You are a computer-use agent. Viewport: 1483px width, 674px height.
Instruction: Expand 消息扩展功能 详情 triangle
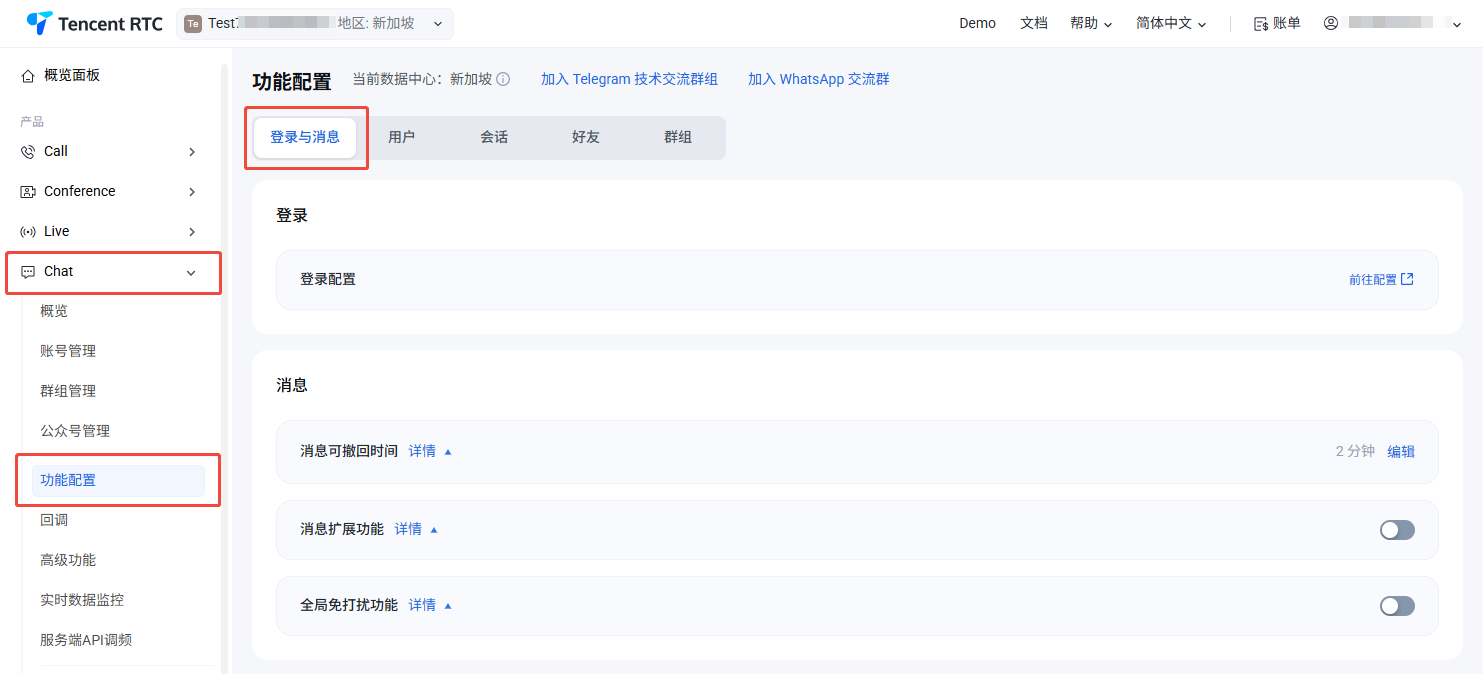434,529
